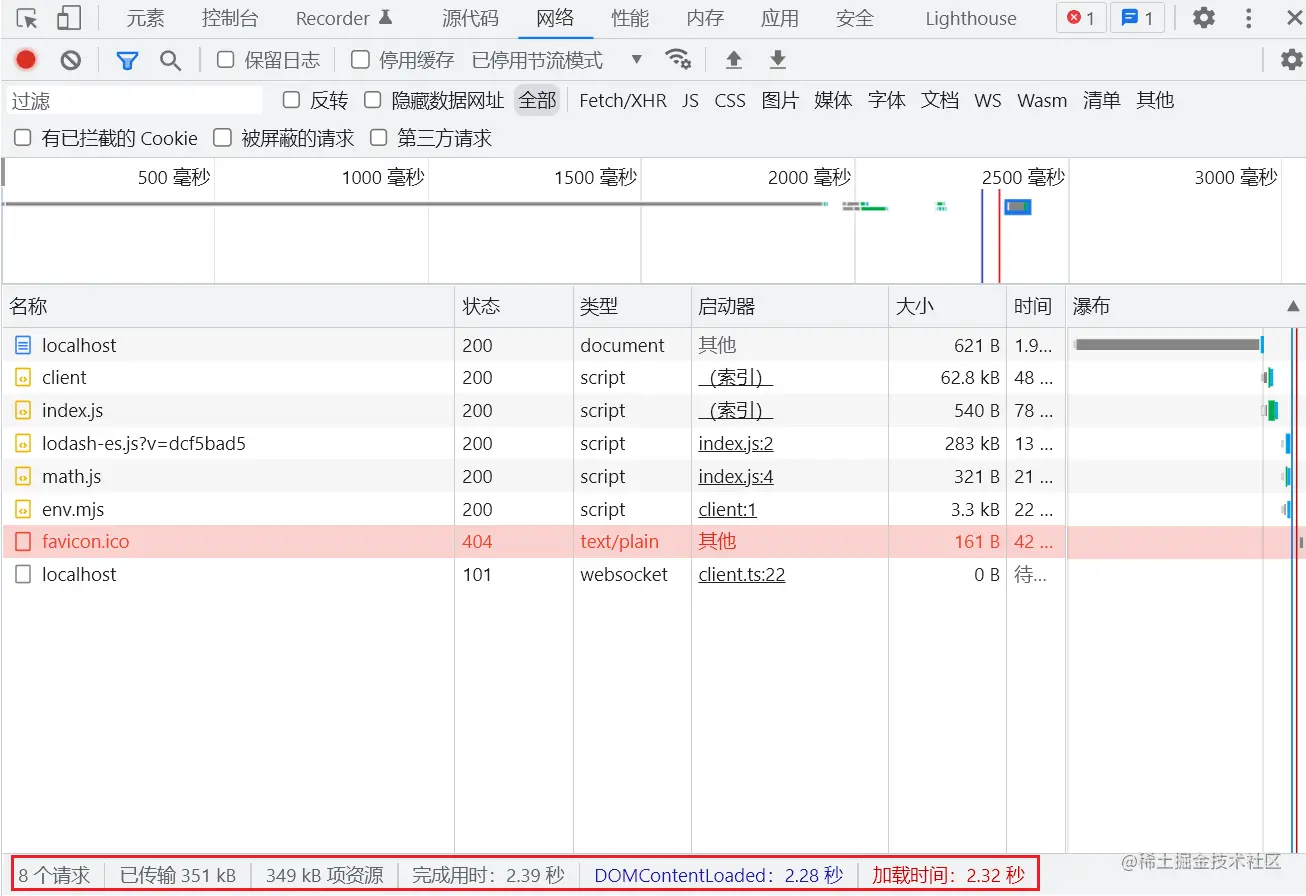1306x896 pixels.
Task: Sort by 状态 column header
Action: coord(514,306)
